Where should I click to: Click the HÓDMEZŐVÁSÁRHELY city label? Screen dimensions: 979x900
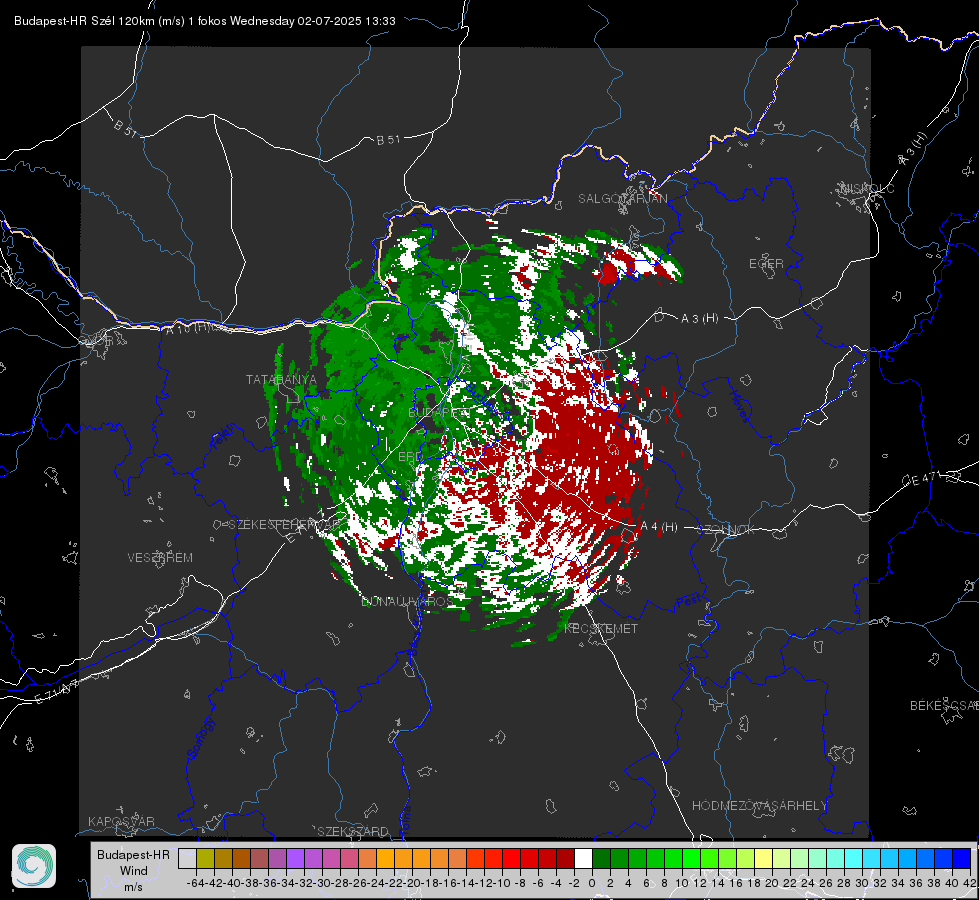(759, 806)
